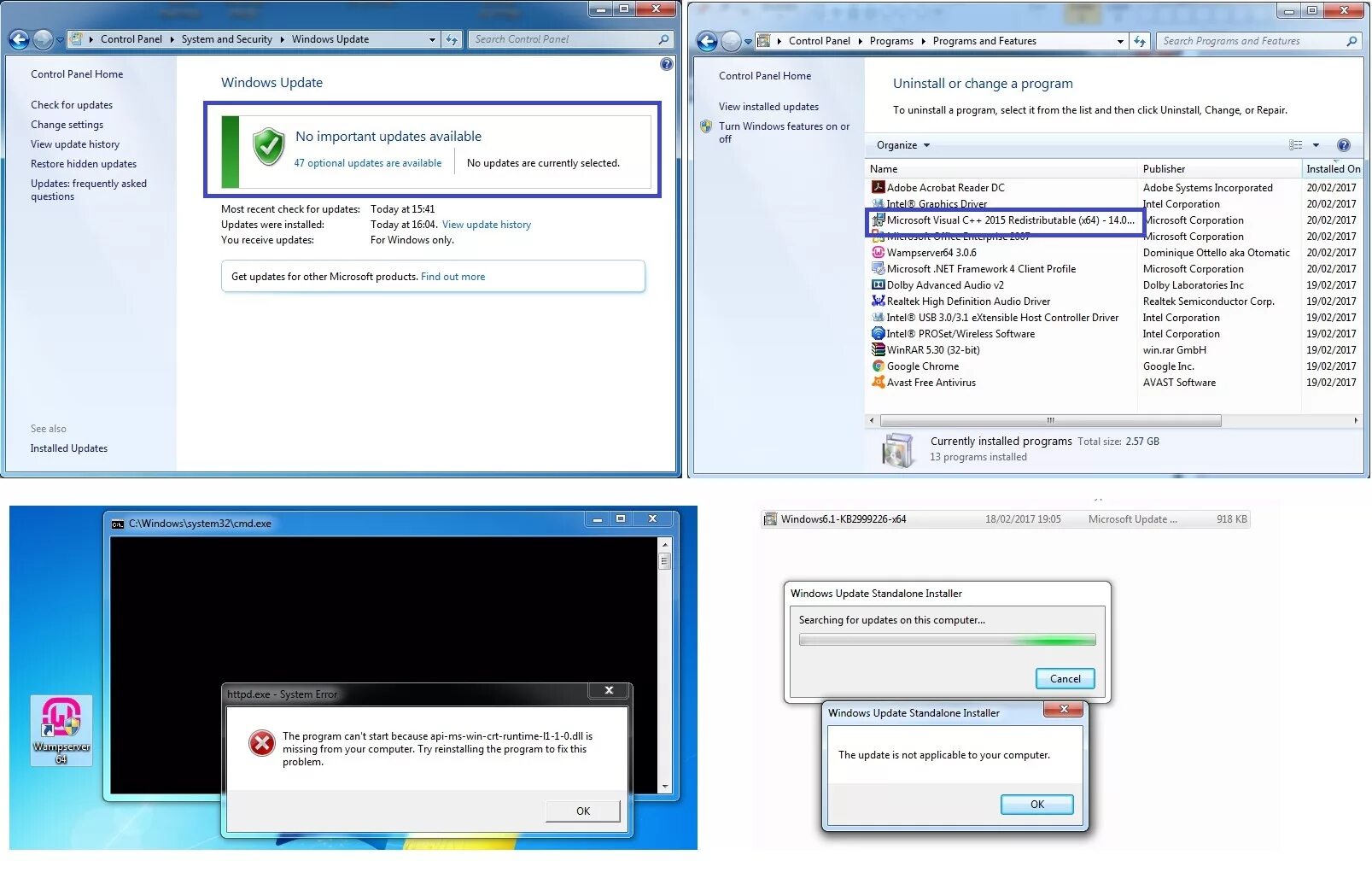Open recent pages dropdown in Windows Update

[x=60, y=40]
